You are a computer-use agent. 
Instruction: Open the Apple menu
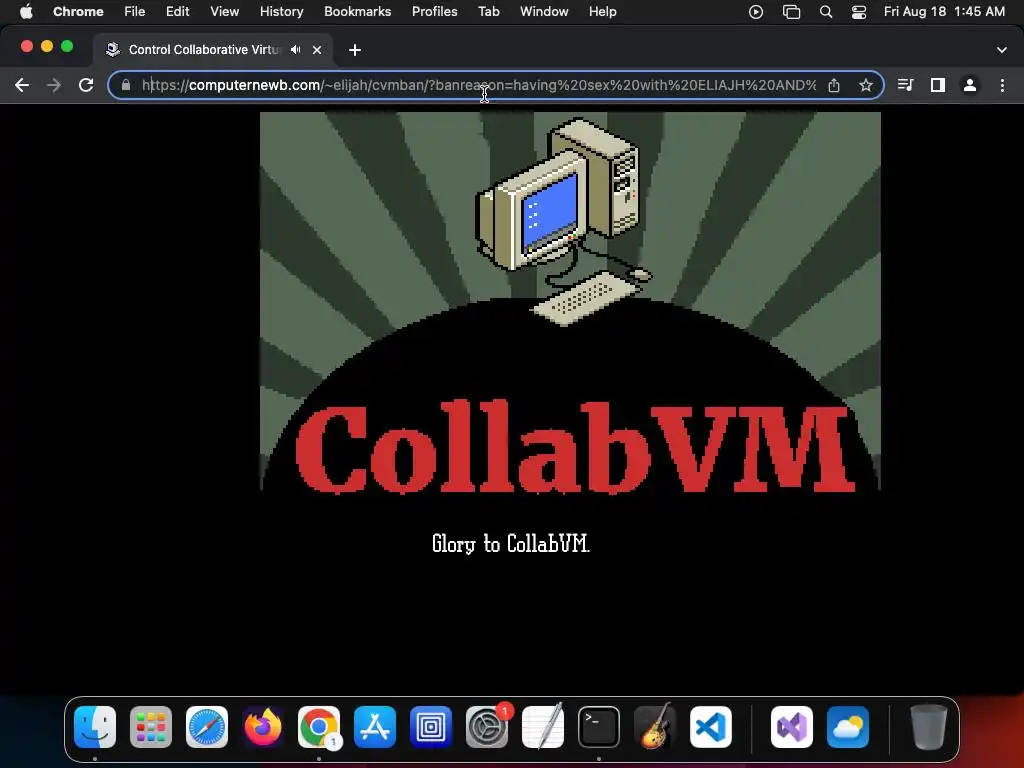point(26,12)
